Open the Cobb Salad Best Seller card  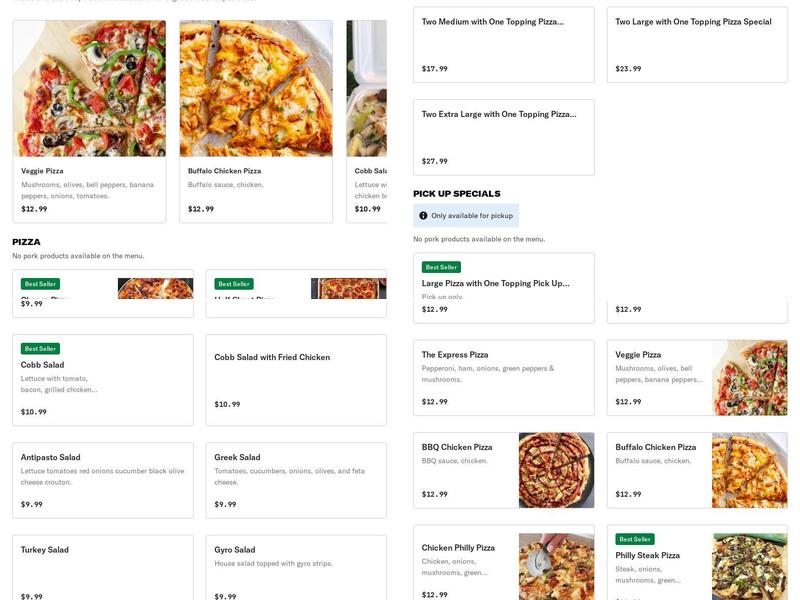102,380
